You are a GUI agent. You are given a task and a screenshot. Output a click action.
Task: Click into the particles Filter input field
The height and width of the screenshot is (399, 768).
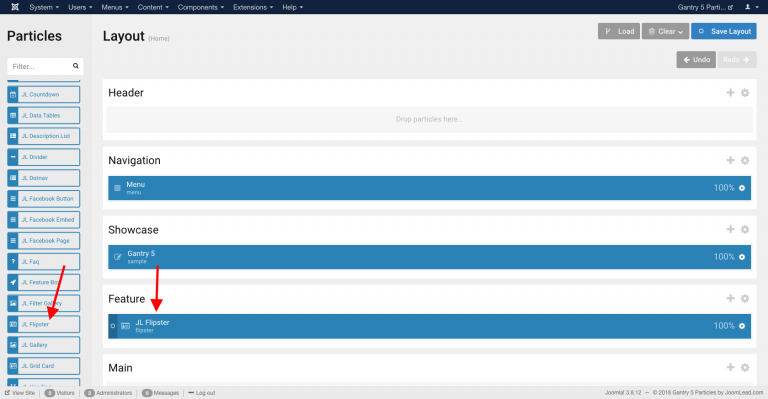point(40,66)
